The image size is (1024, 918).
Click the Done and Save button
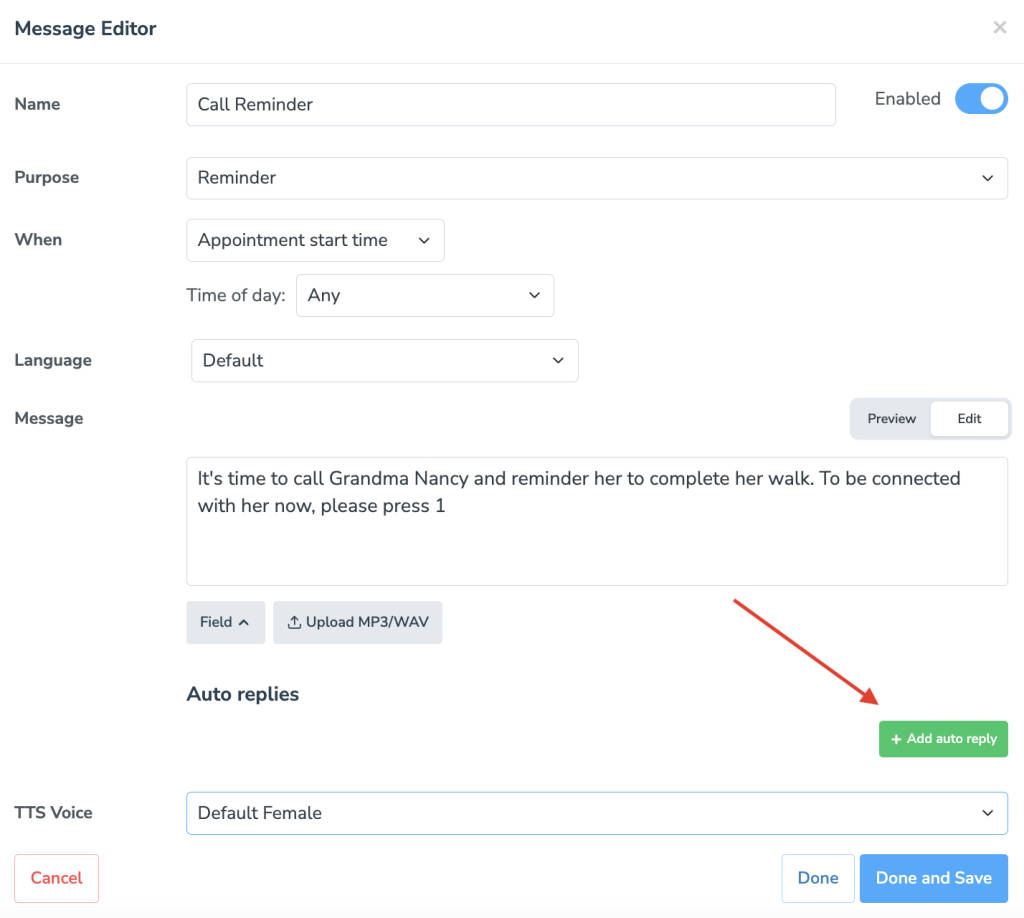pyautogui.click(x=933, y=878)
